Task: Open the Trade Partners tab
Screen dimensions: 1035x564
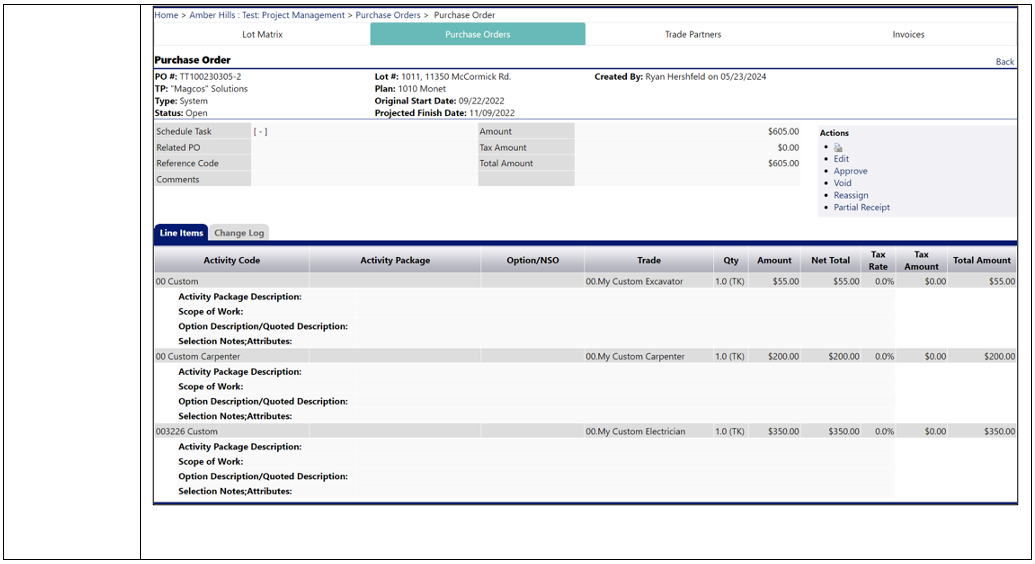Action: [693, 34]
